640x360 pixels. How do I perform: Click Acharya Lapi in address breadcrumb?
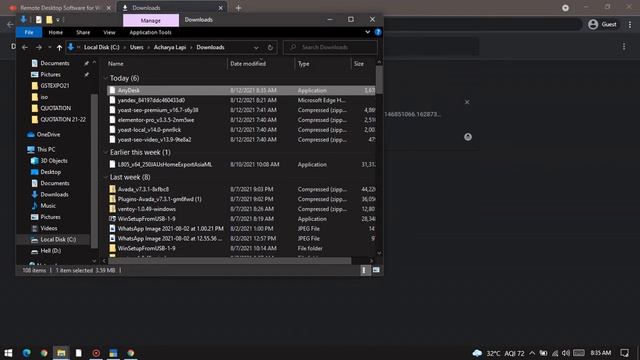point(170,47)
